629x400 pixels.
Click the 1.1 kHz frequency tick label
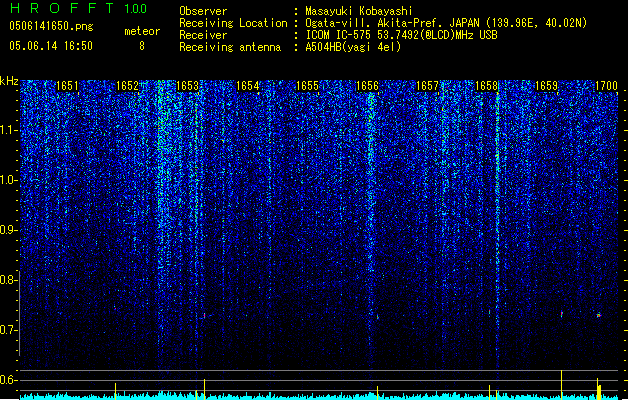point(7,130)
